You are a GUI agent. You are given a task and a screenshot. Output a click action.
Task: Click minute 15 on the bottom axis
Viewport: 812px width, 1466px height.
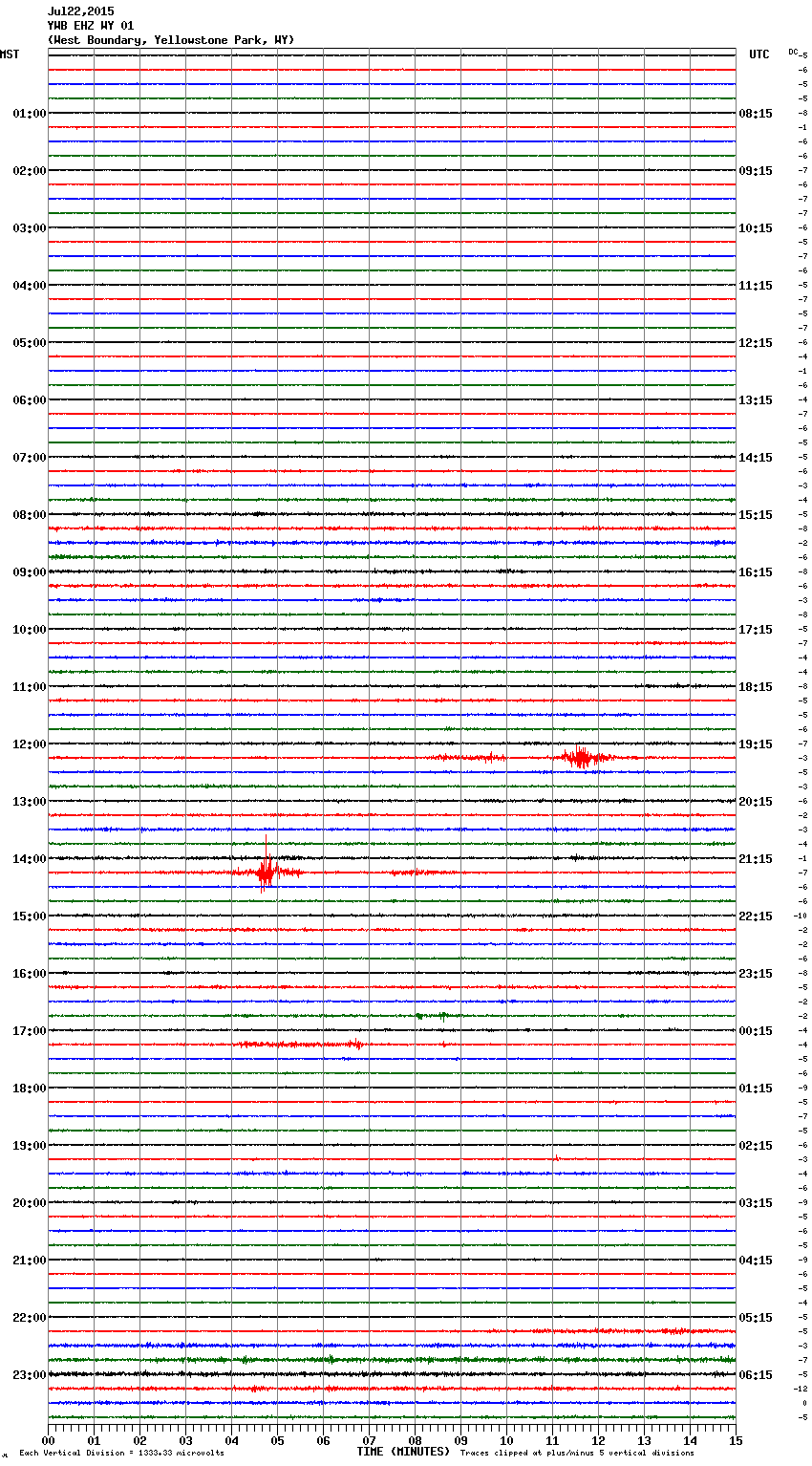tap(736, 1441)
